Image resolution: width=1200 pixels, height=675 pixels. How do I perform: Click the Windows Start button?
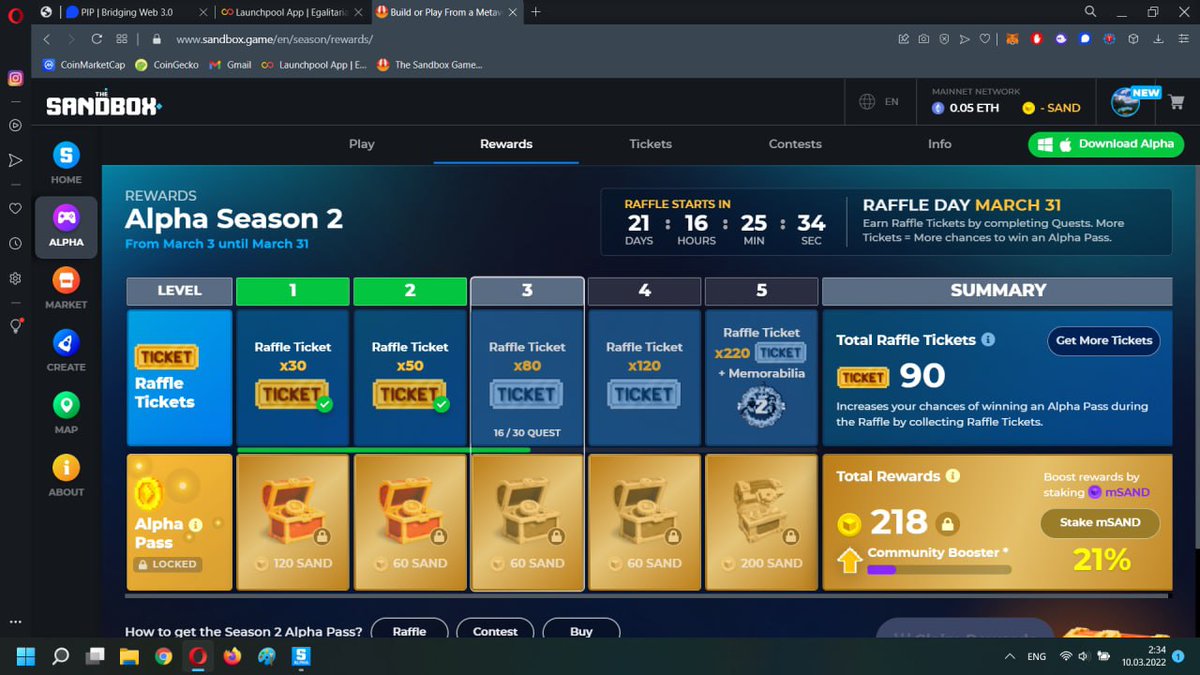click(x=25, y=656)
